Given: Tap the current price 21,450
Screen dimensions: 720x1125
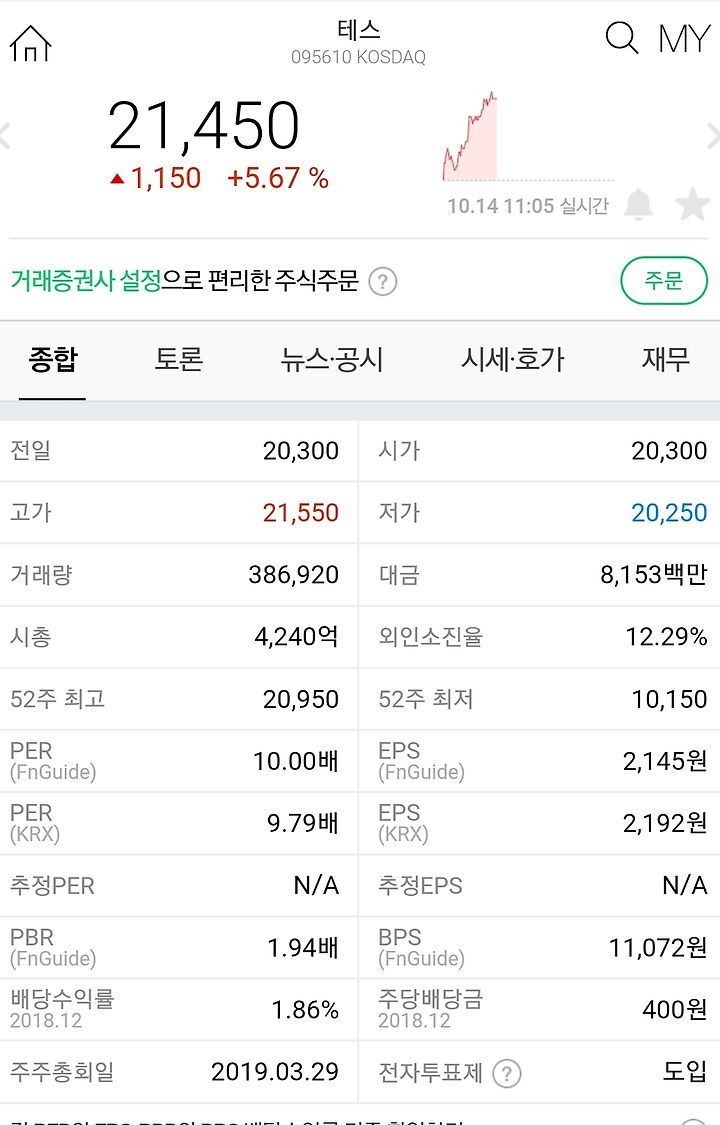Looking at the screenshot, I should click(x=204, y=126).
